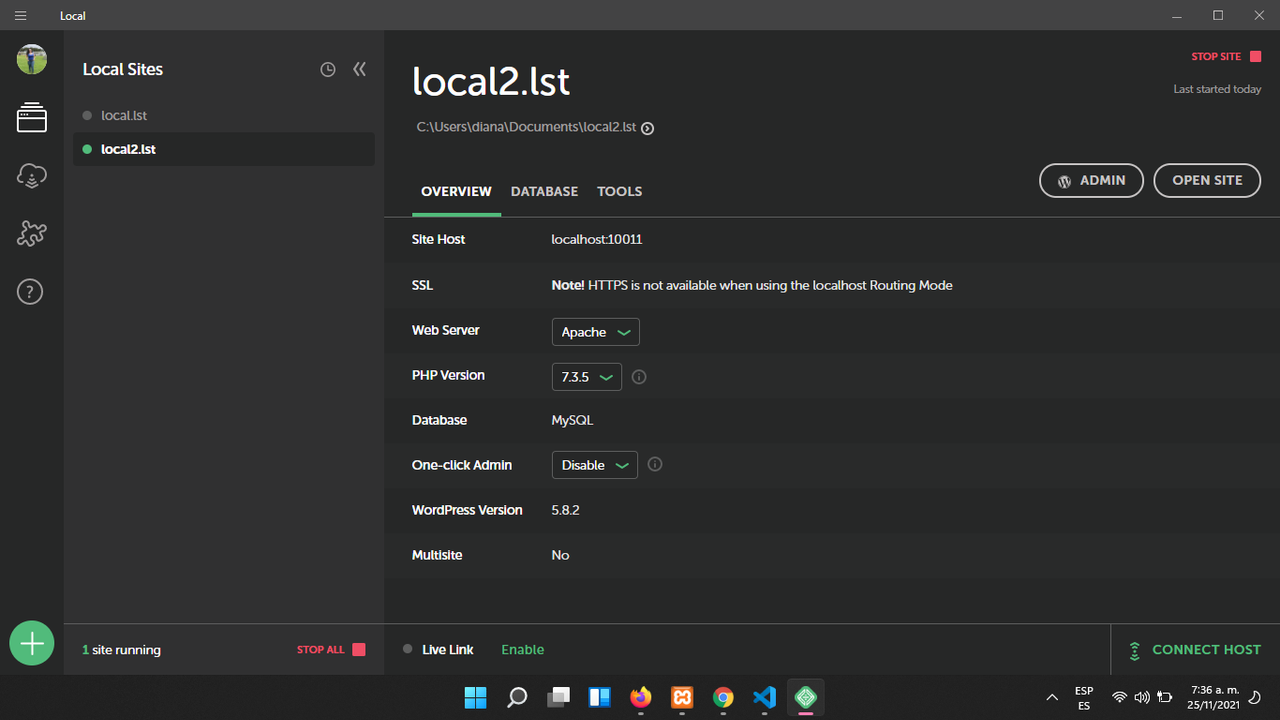Open Visual Studio Code from taskbar
Viewport: 1280px width, 720px height.
pyautogui.click(x=764, y=697)
